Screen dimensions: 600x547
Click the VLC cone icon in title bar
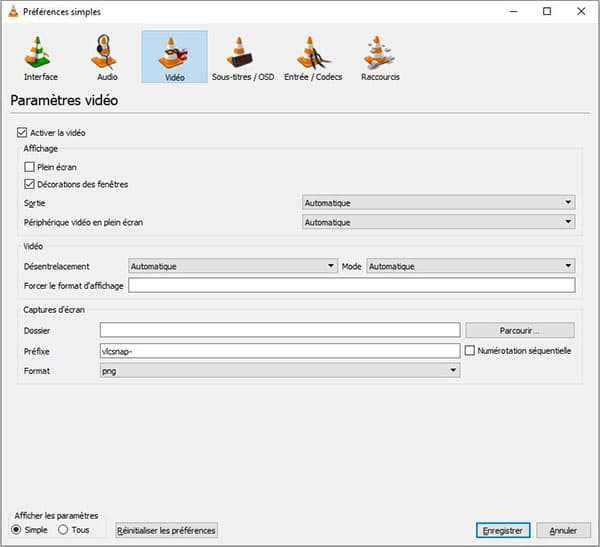tap(11, 11)
